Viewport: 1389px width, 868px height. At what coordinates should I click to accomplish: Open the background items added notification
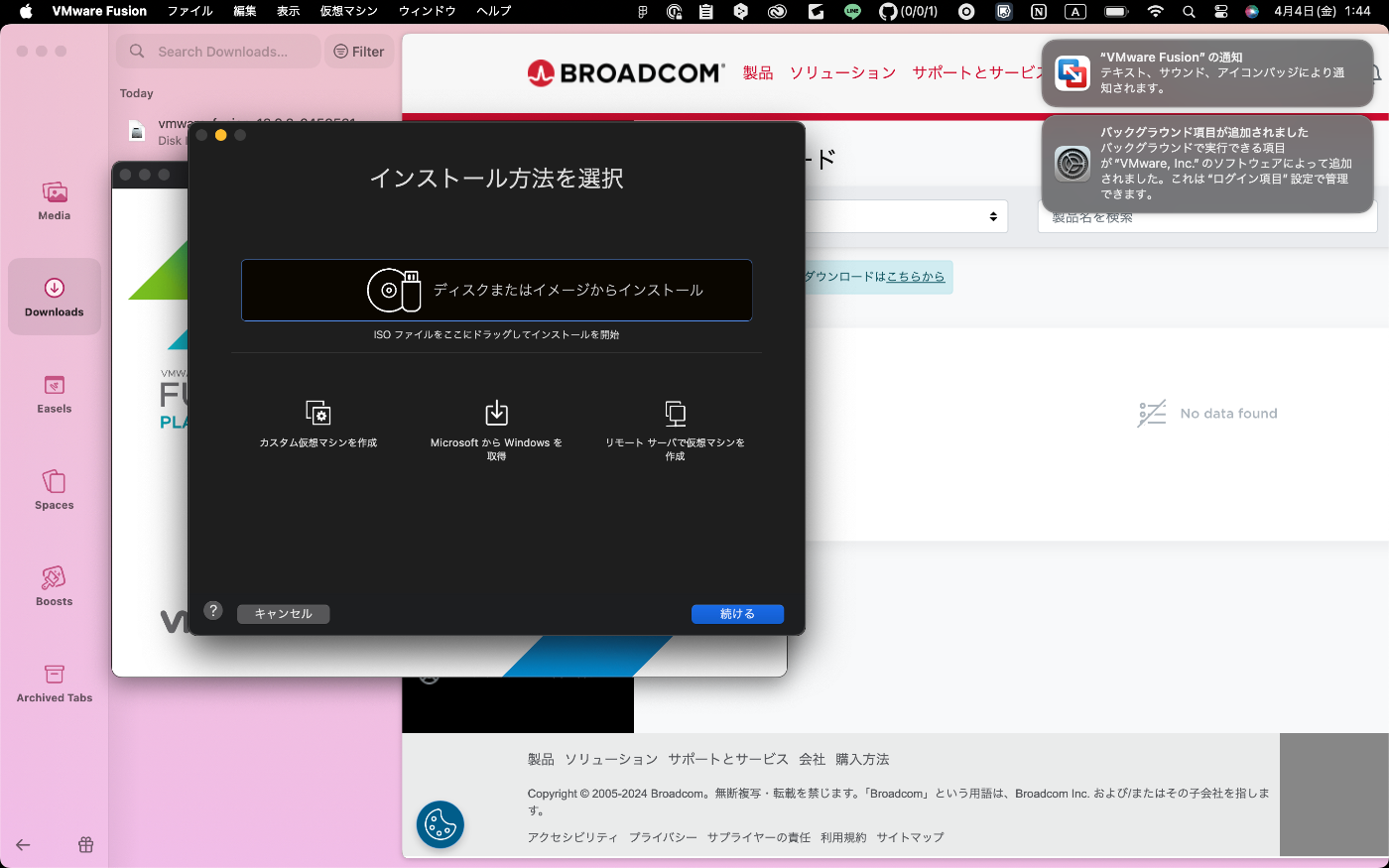pos(1207,163)
